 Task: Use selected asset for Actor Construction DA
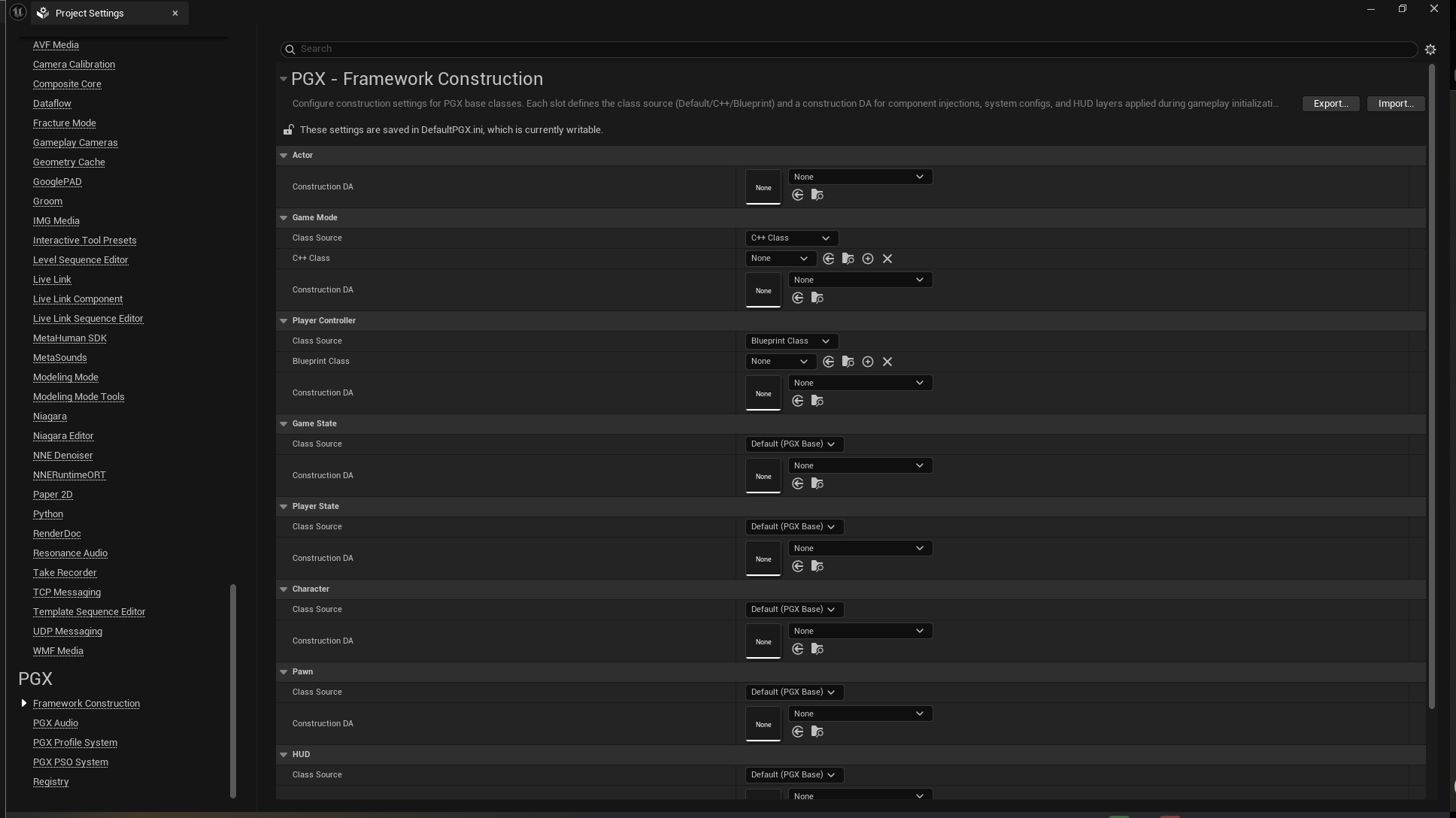click(x=798, y=195)
